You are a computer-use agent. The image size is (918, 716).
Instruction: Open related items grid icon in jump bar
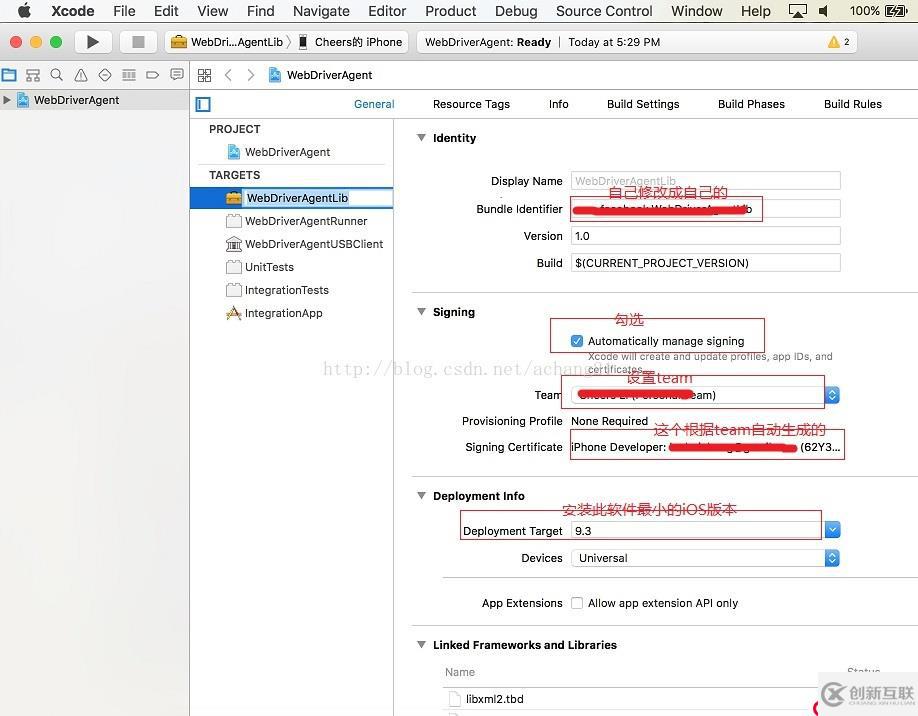[204, 75]
